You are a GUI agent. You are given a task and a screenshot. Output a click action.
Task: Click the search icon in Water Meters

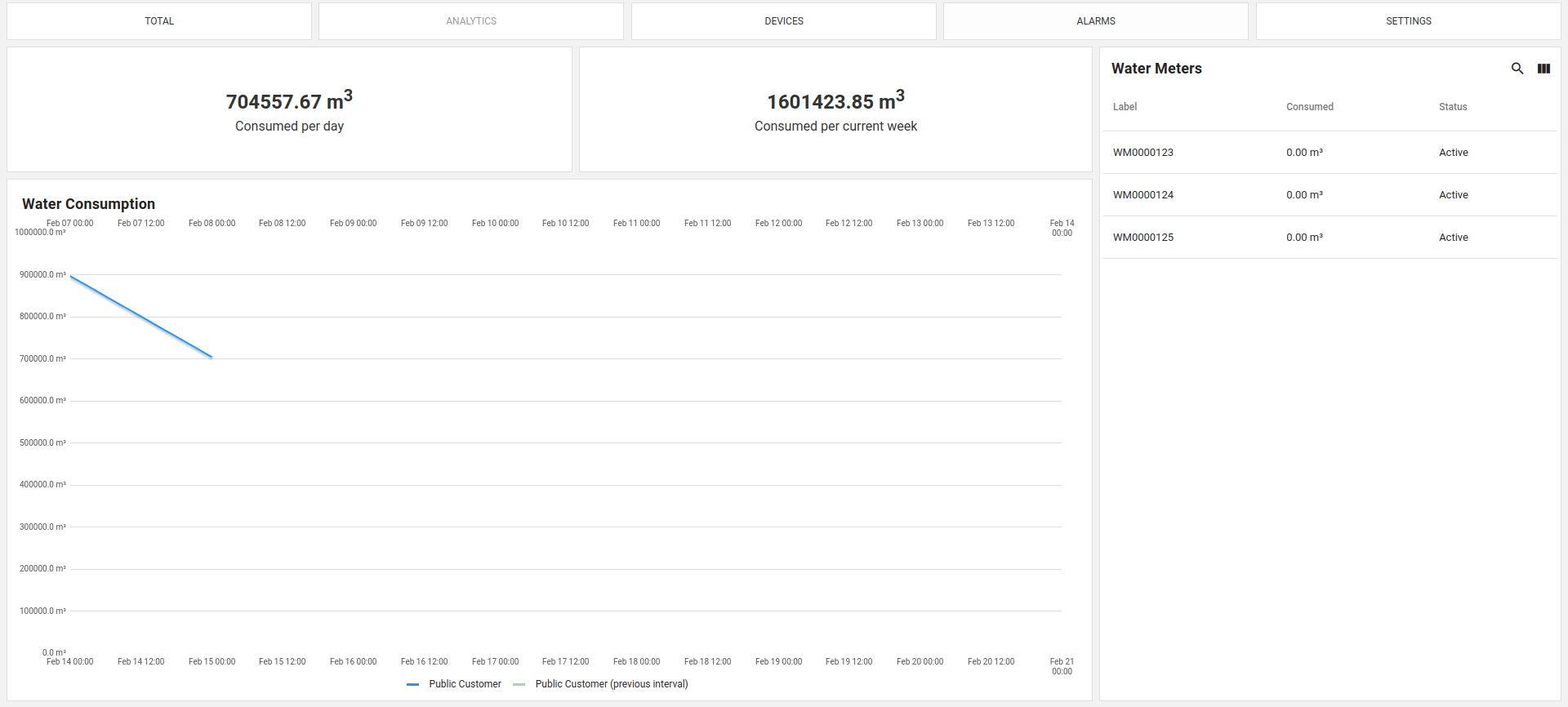point(1517,69)
